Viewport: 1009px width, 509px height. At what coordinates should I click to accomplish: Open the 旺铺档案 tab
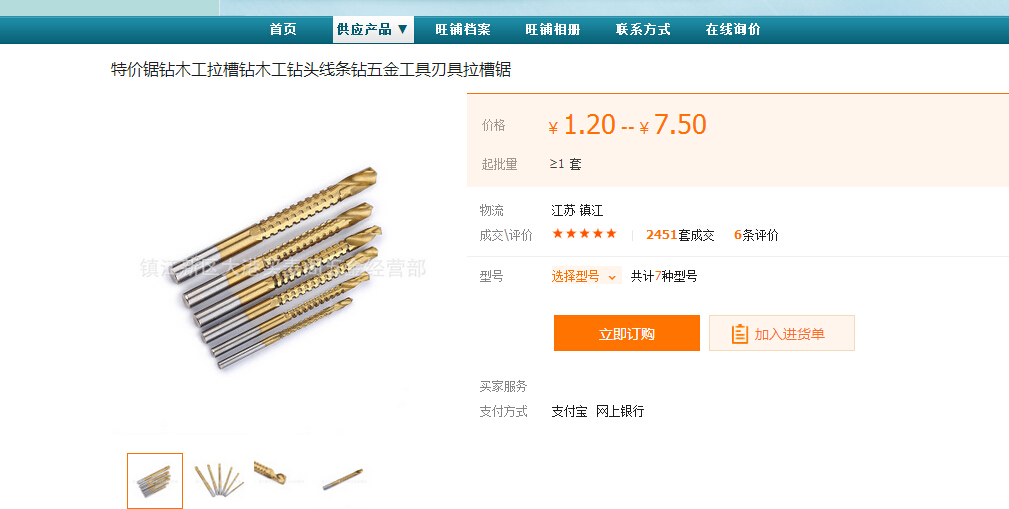point(463,29)
